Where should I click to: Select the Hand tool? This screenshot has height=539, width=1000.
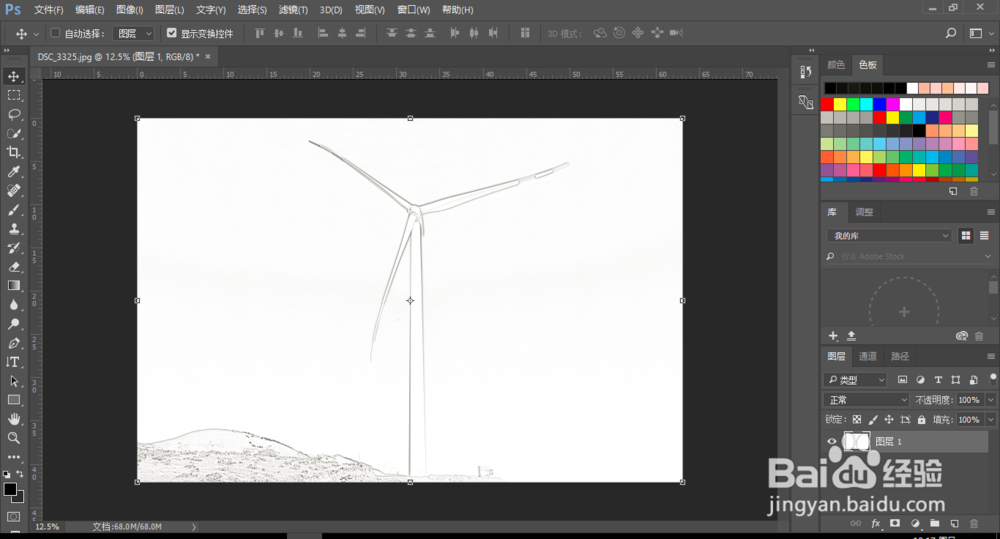pyautogui.click(x=13, y=419)
